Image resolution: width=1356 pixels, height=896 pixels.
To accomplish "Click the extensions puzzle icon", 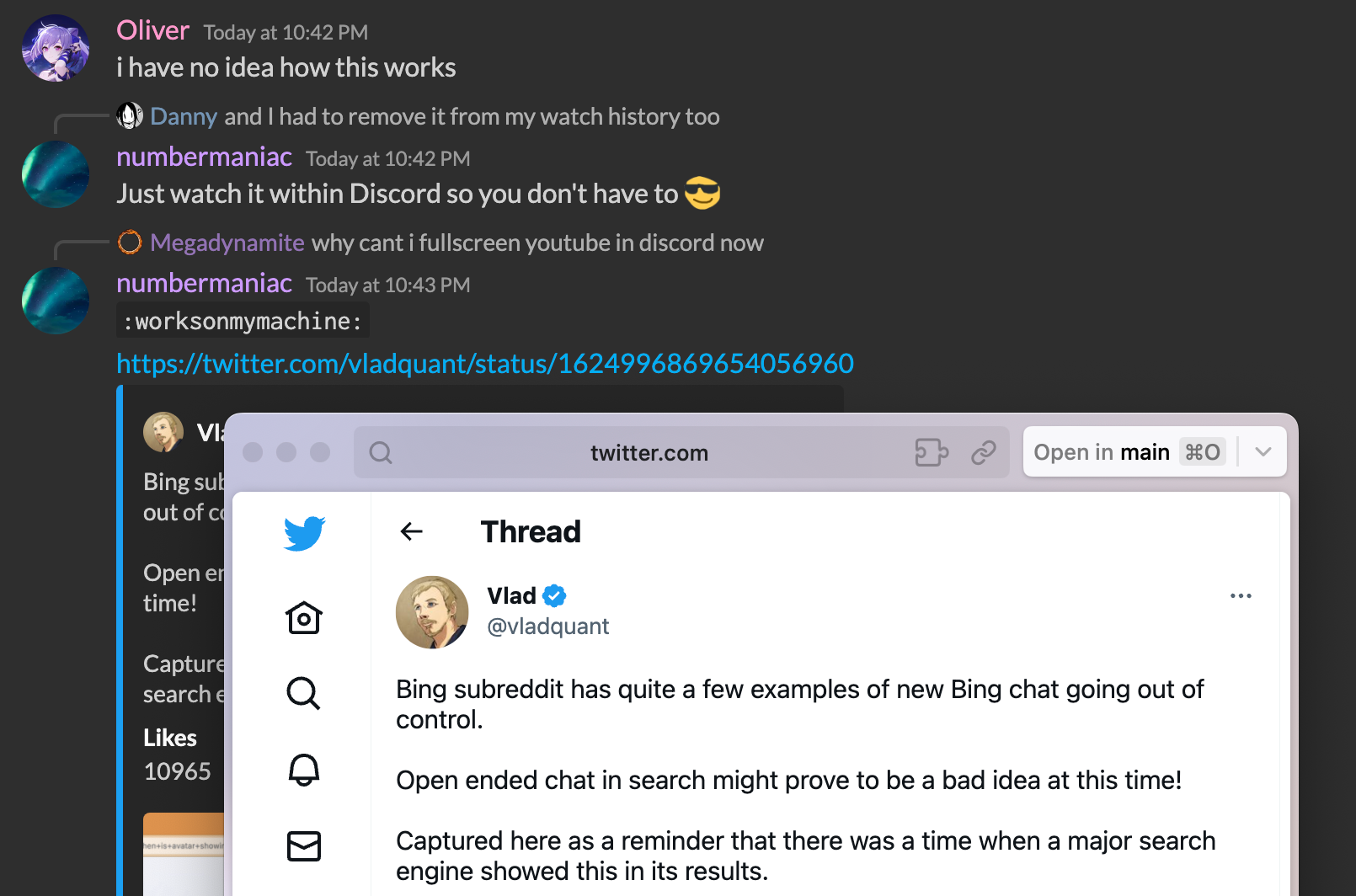I will coord(932,453).
